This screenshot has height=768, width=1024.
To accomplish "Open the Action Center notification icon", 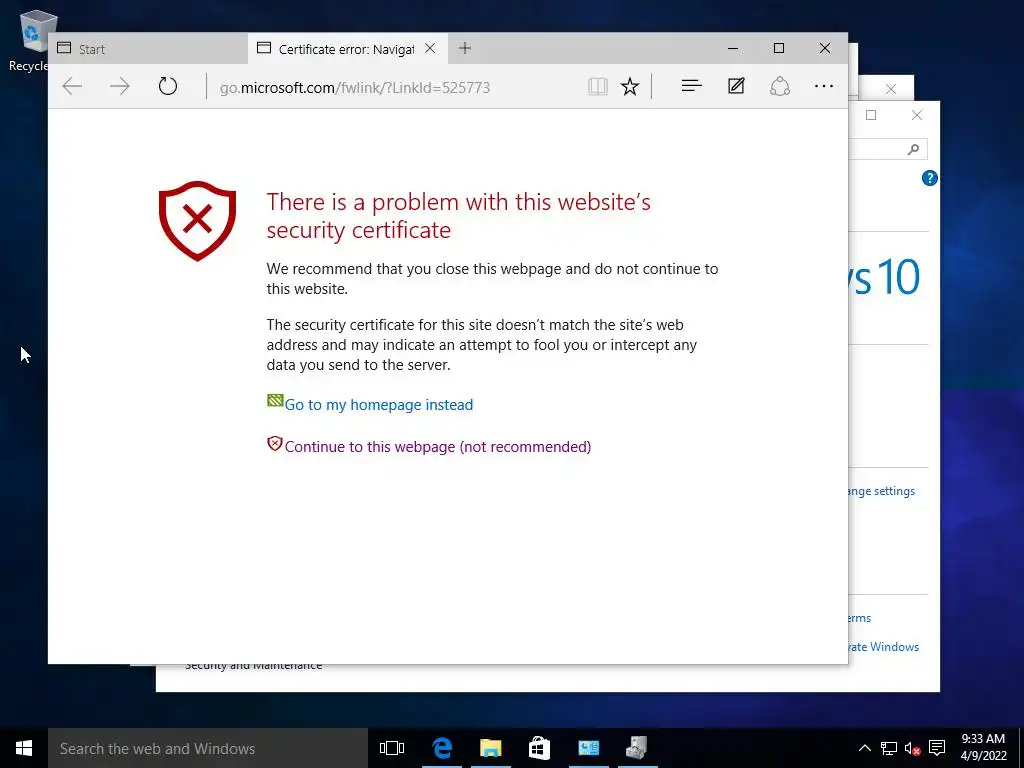I will click(937, 748).
